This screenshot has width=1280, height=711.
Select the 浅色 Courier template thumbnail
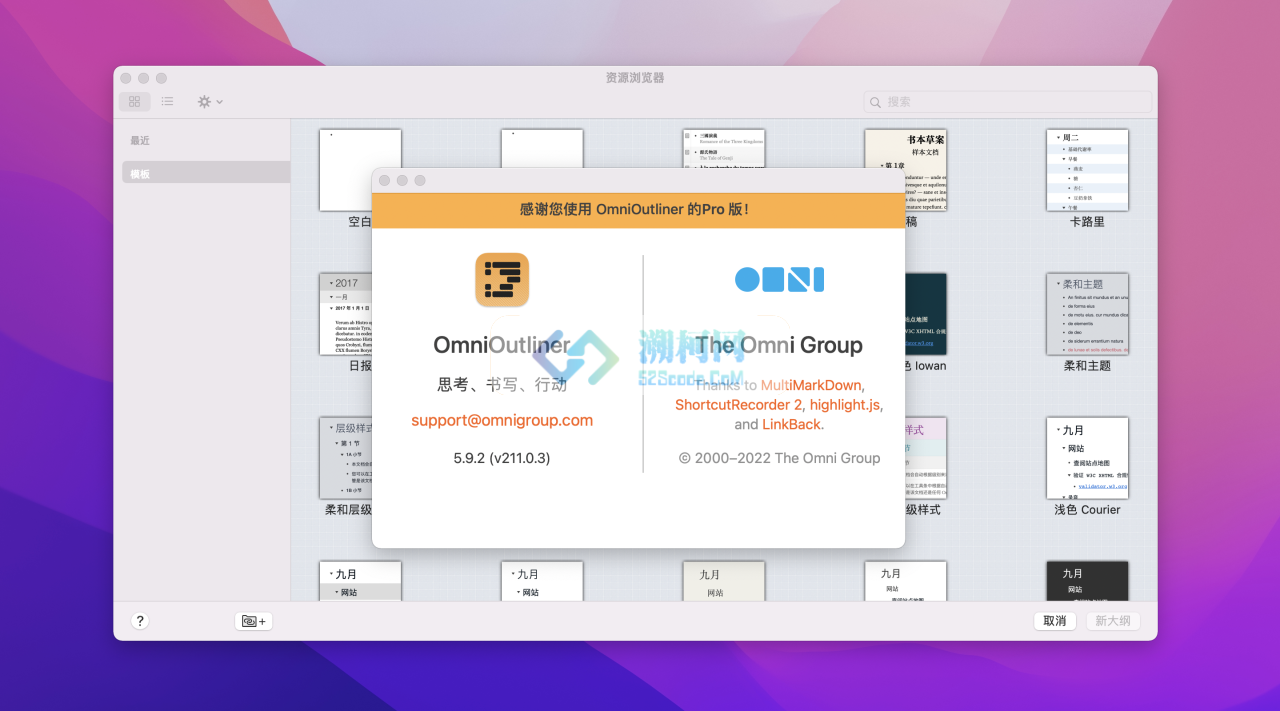[x=1087, y=458]
